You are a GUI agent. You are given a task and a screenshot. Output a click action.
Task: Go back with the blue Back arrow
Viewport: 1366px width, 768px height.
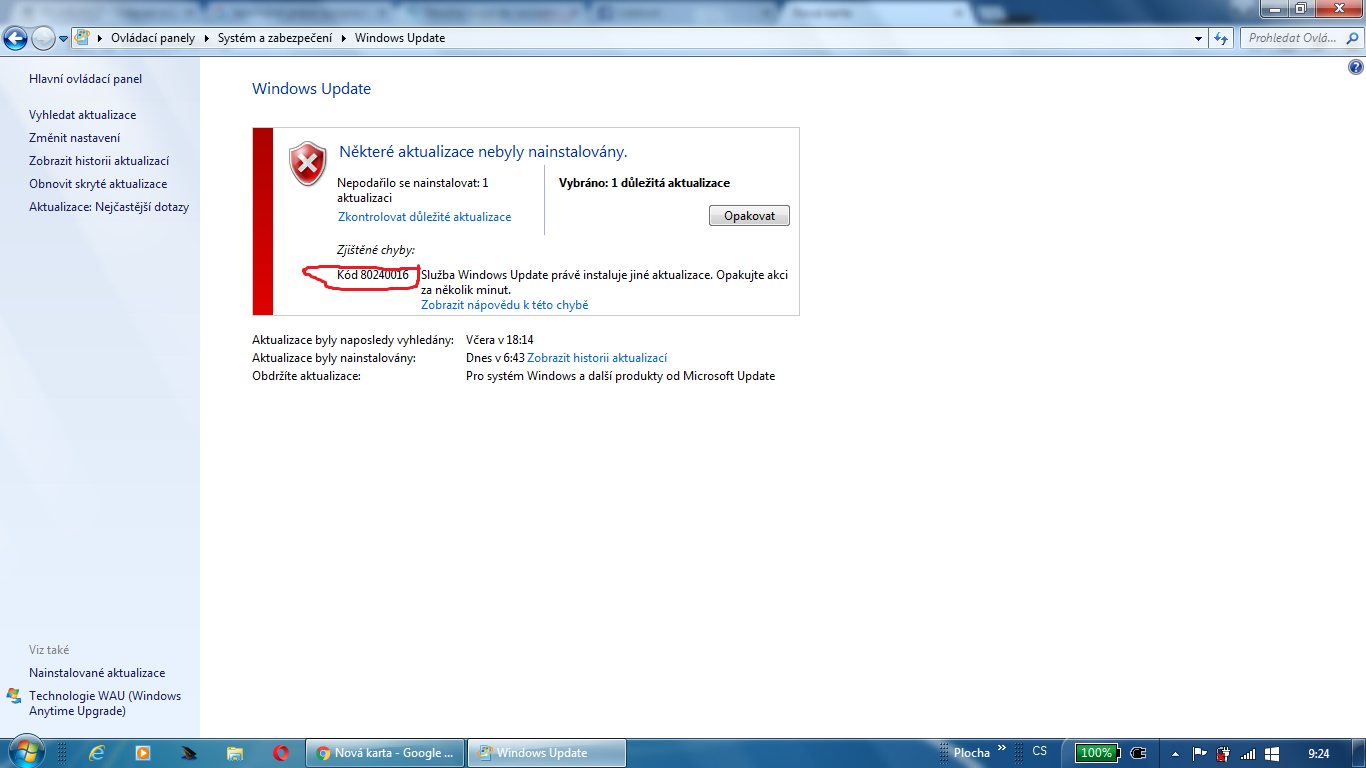(16, 38)
